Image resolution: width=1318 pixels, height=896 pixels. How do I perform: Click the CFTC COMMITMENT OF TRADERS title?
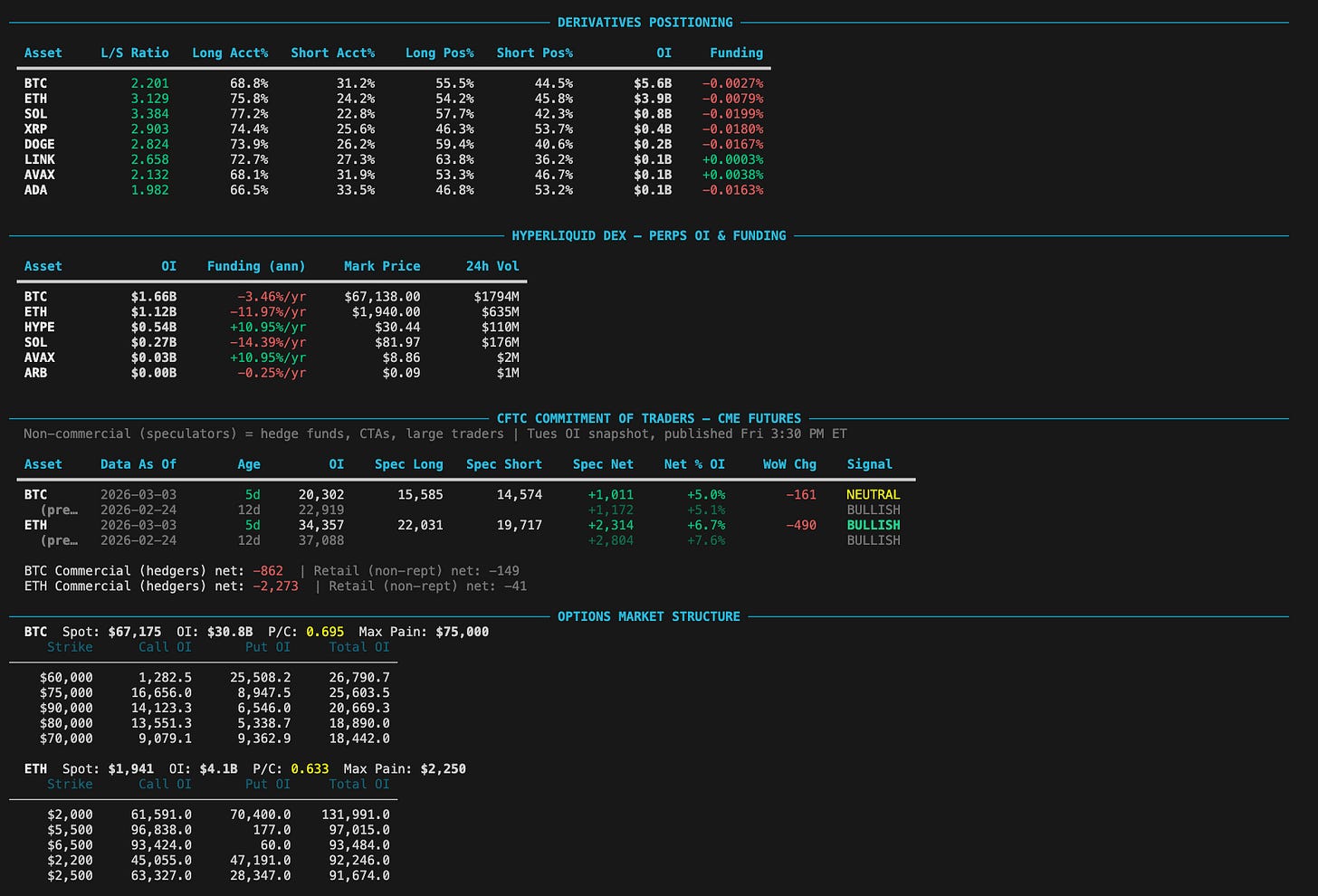(x=648, y=418)
